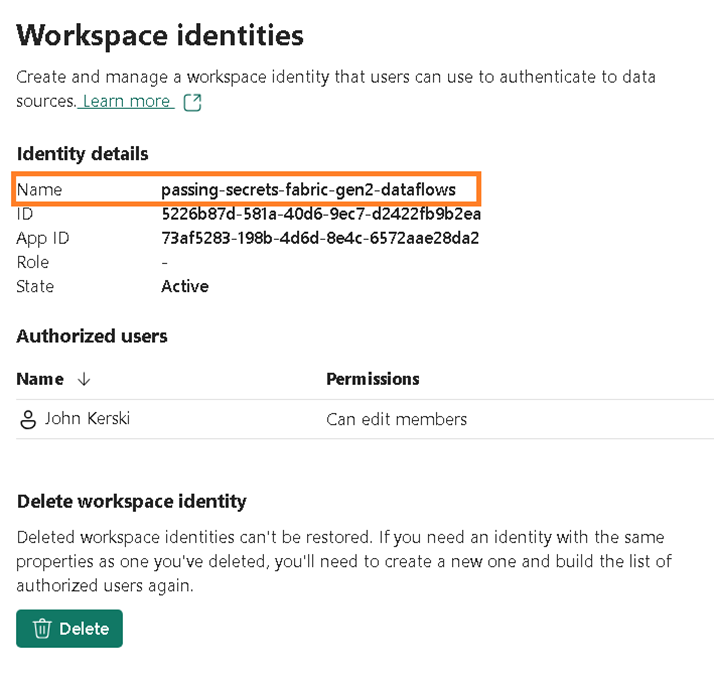This screenshot has width=714, height=677.
Task: Click the Permissions column header
Action: click(x=373, y=379)
